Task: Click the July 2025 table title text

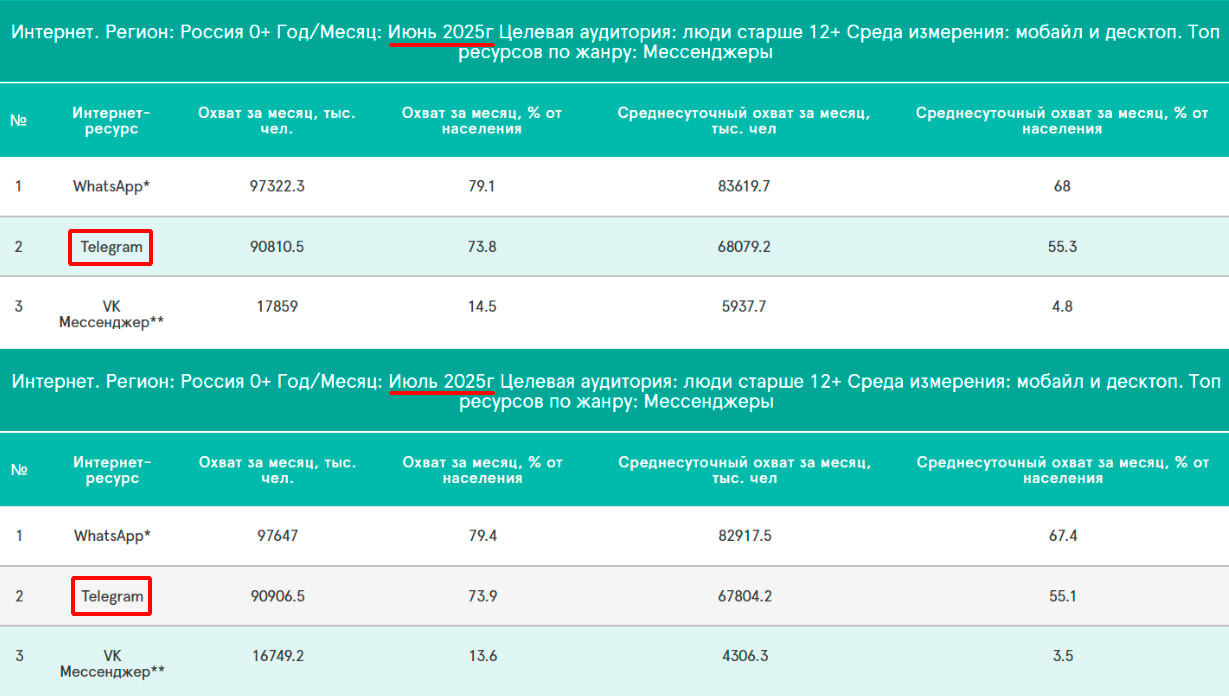Action: pos(614,391)
